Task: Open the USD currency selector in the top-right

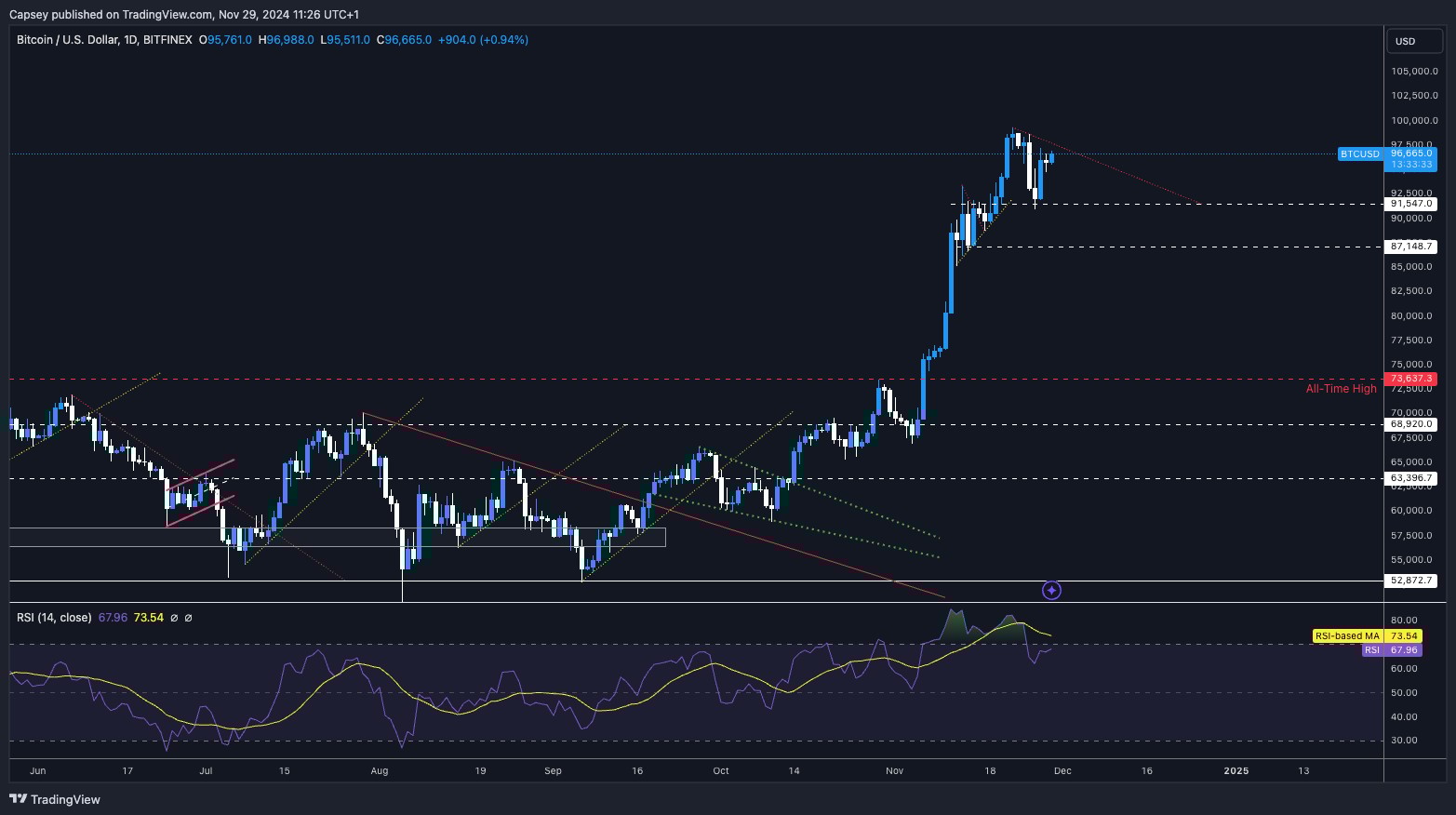Action: [1414, 41]
